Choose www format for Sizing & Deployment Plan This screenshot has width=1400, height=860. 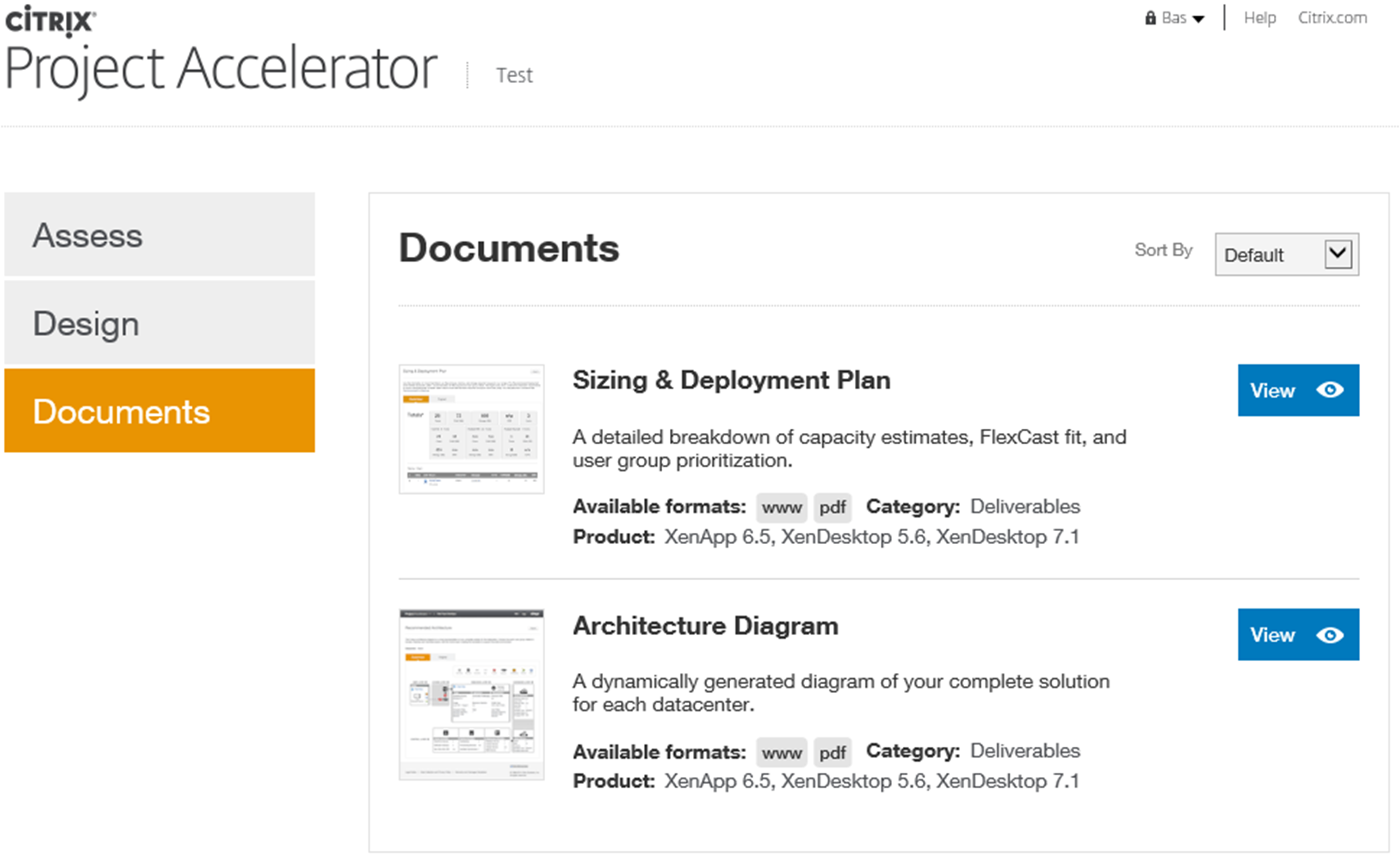pyautogui.click(x=782, y=507)
